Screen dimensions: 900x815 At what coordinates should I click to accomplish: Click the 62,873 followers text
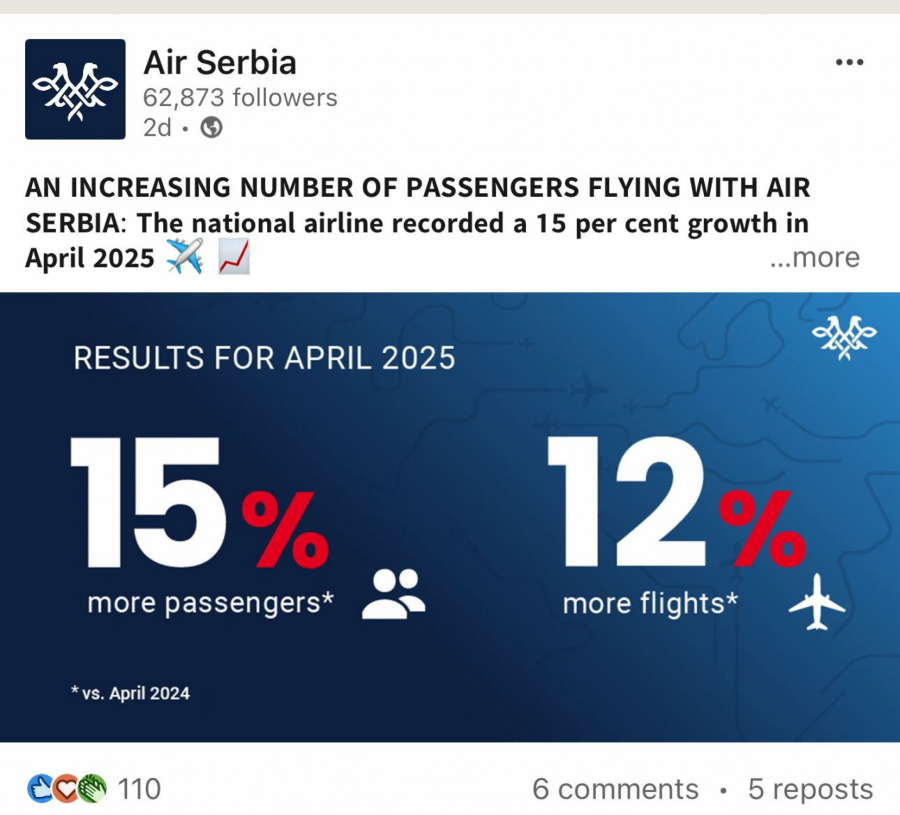(x=240, y=98)
